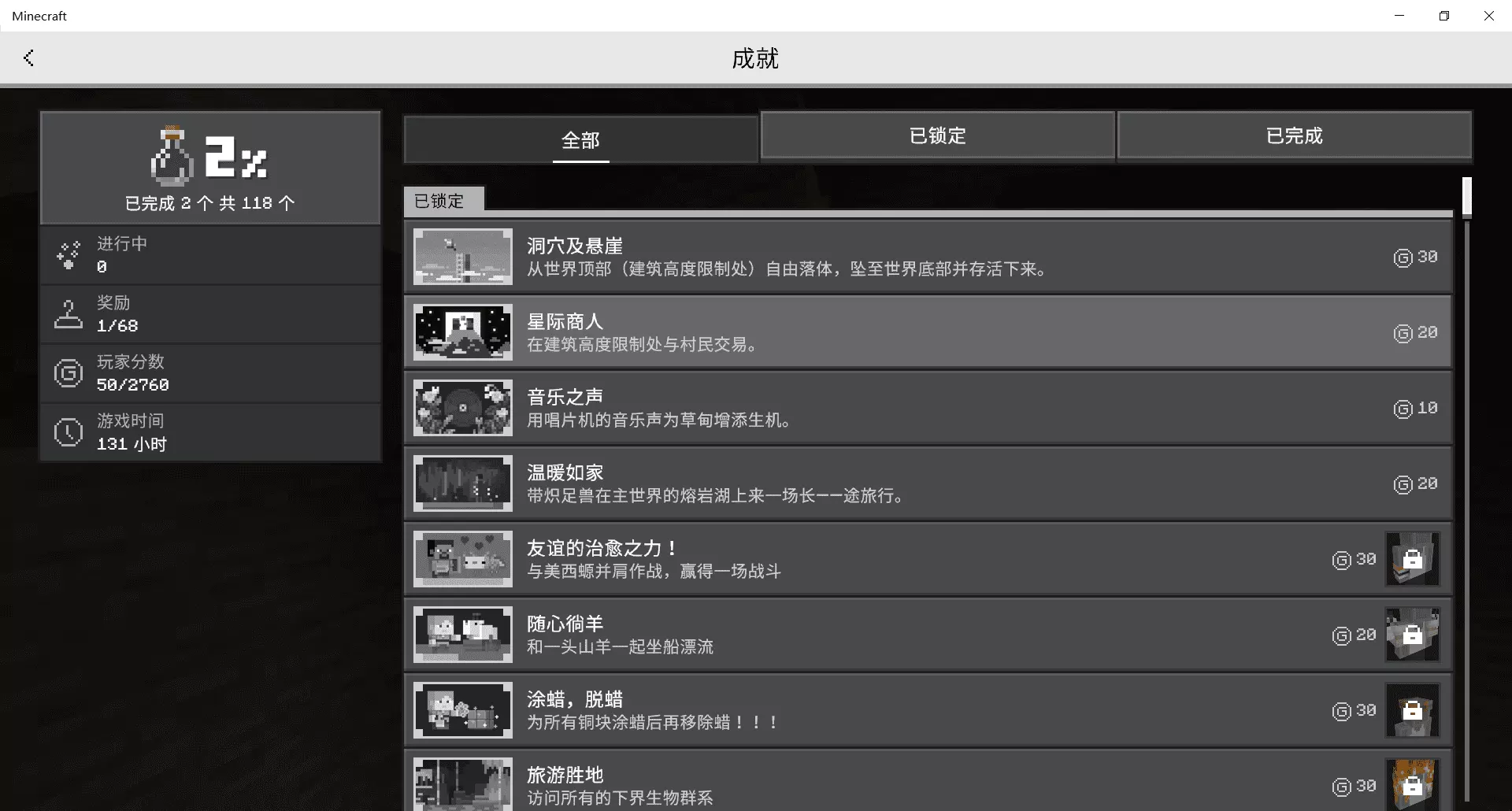Click the clock icon beside 游戏时间
1512x811 pixels.
[x=69, y=432]
